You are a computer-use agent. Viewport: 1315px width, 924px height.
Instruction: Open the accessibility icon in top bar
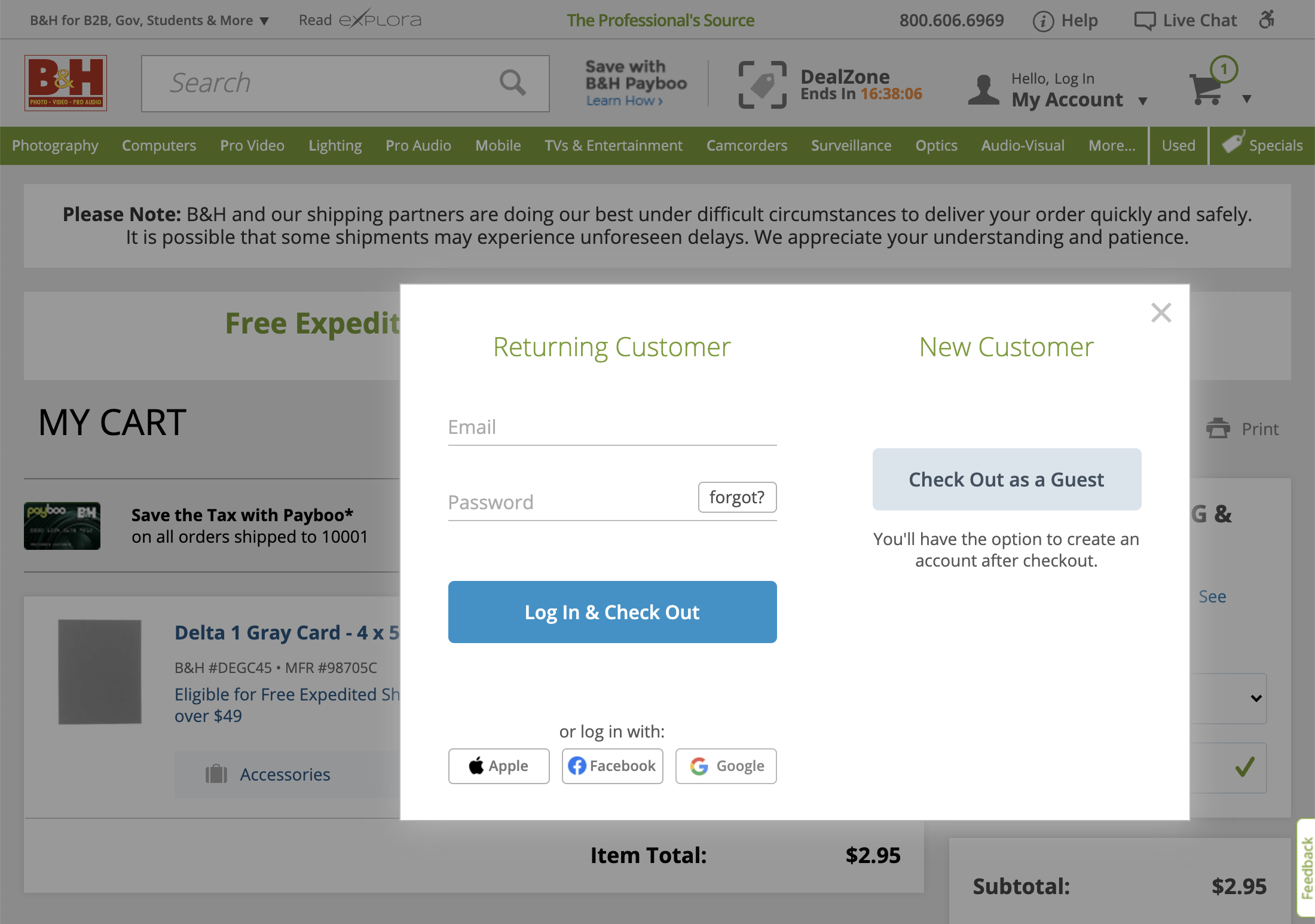1267,20
